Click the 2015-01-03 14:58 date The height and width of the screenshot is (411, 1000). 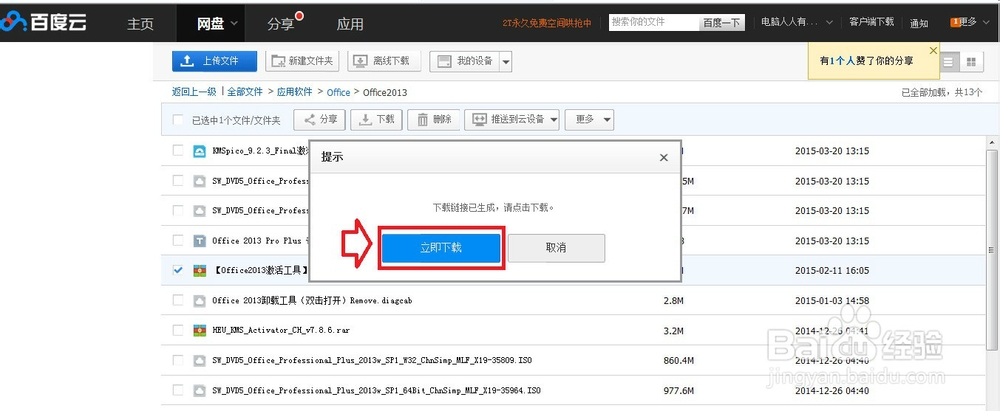click(x=832, y=301)
